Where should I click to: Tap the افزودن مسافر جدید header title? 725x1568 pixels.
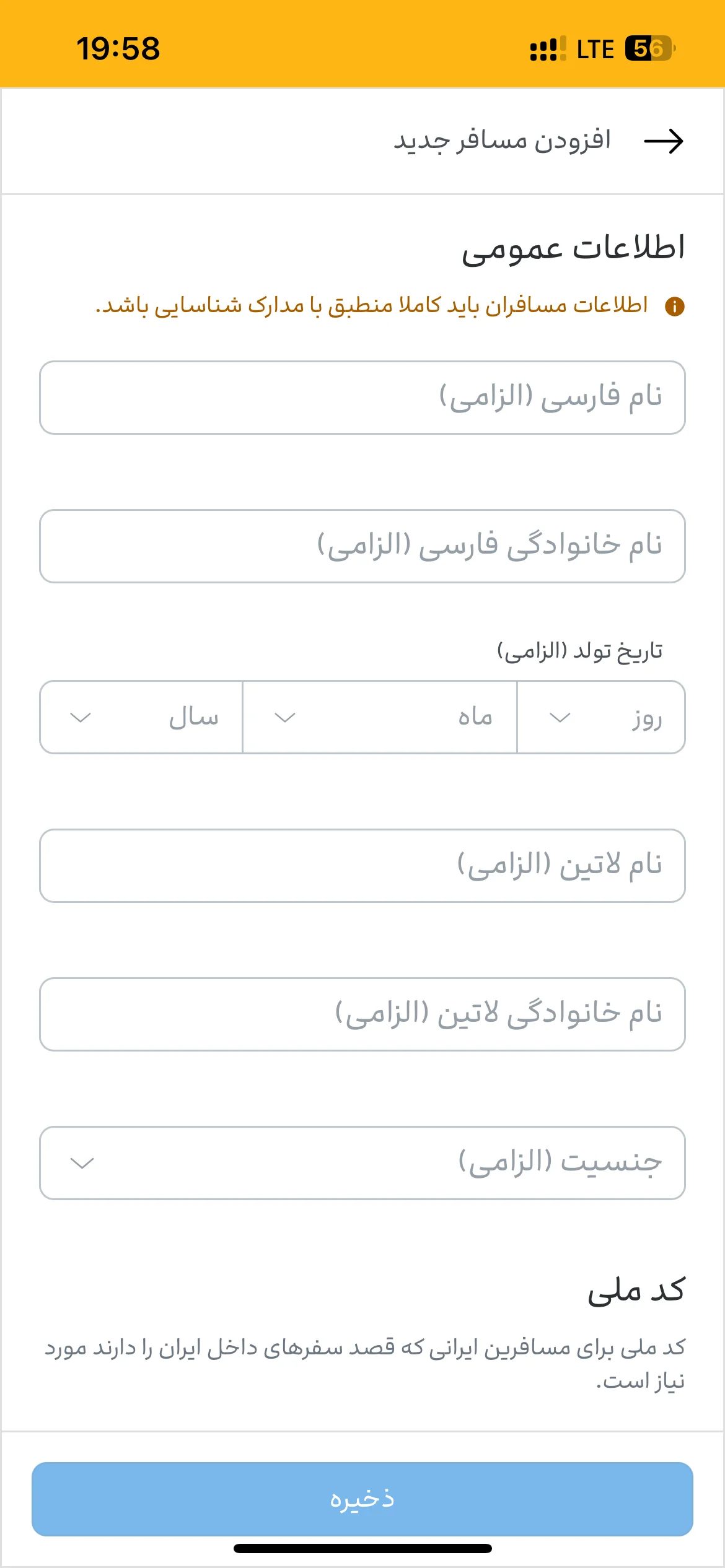(x=503, y=141)
